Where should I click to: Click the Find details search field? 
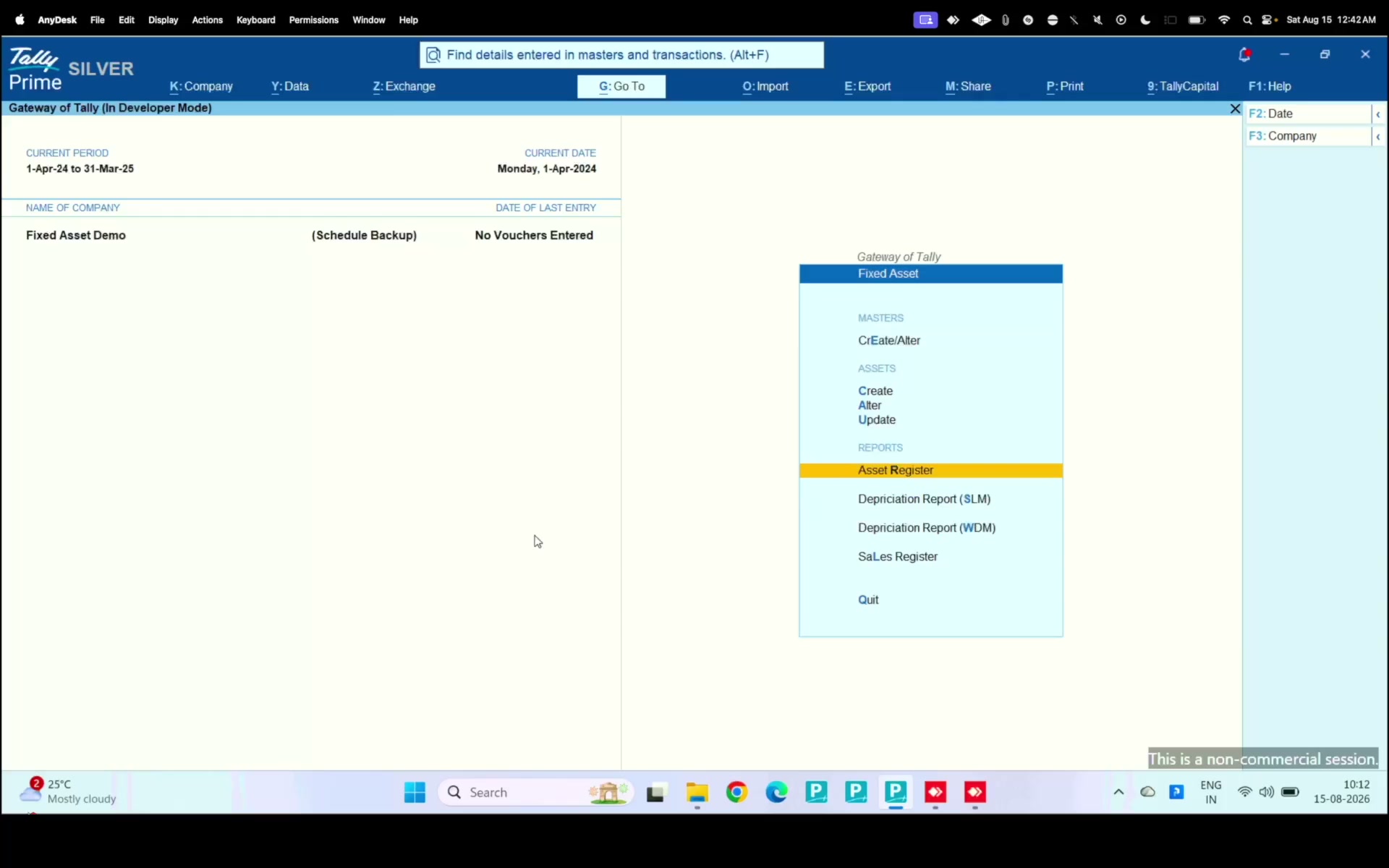(621, 55)
